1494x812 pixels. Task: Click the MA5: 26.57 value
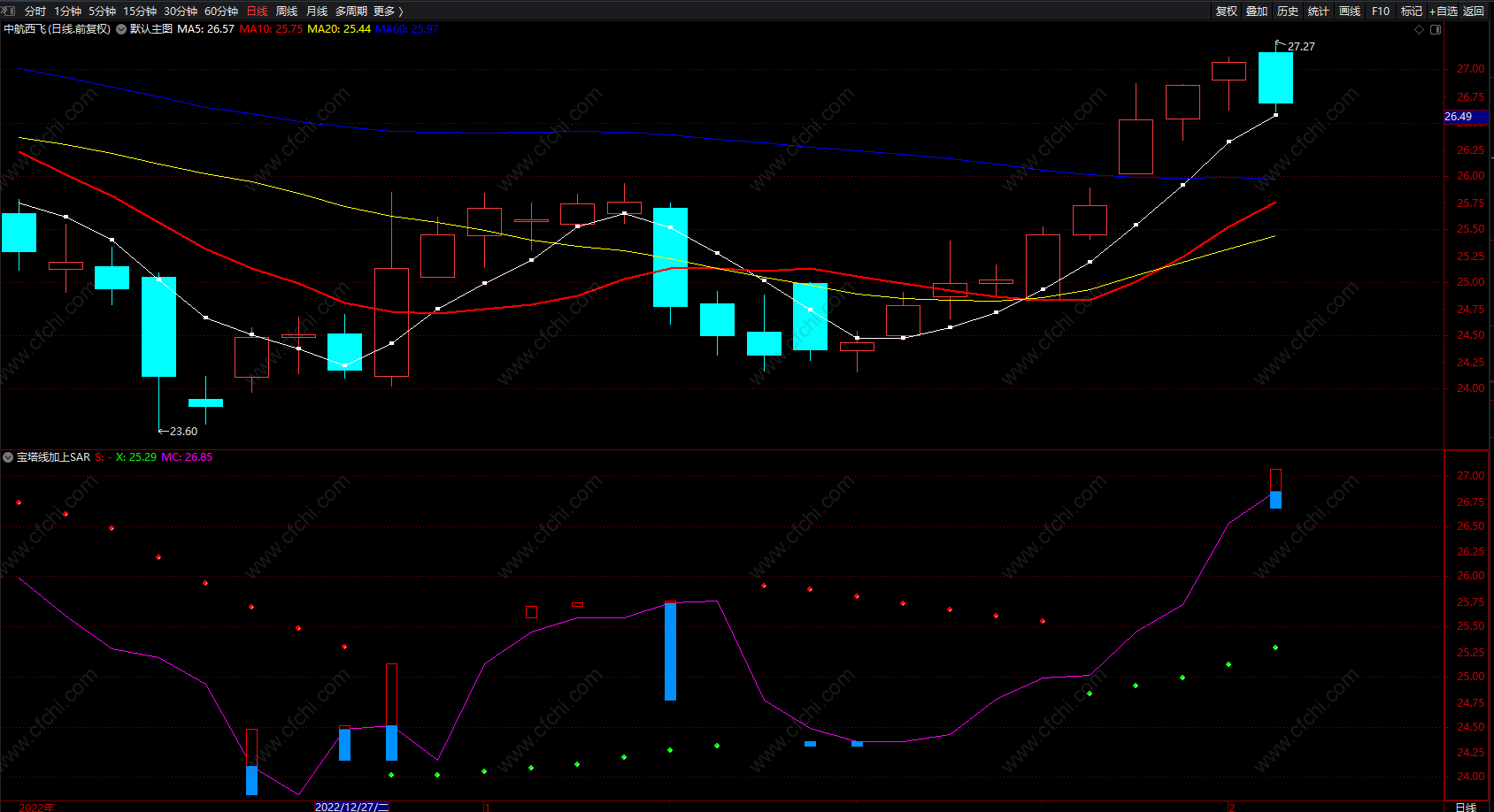point(206,29)
